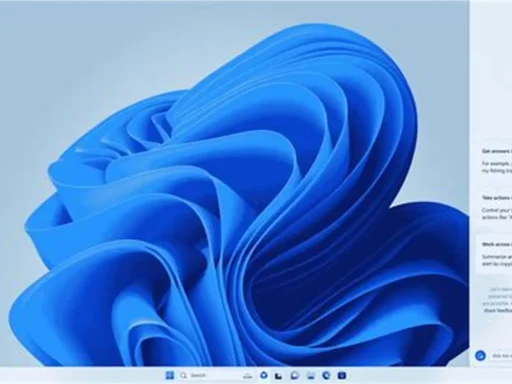
Task: Select the 'Take actions' suggestion card
Action: click(494, 207)
